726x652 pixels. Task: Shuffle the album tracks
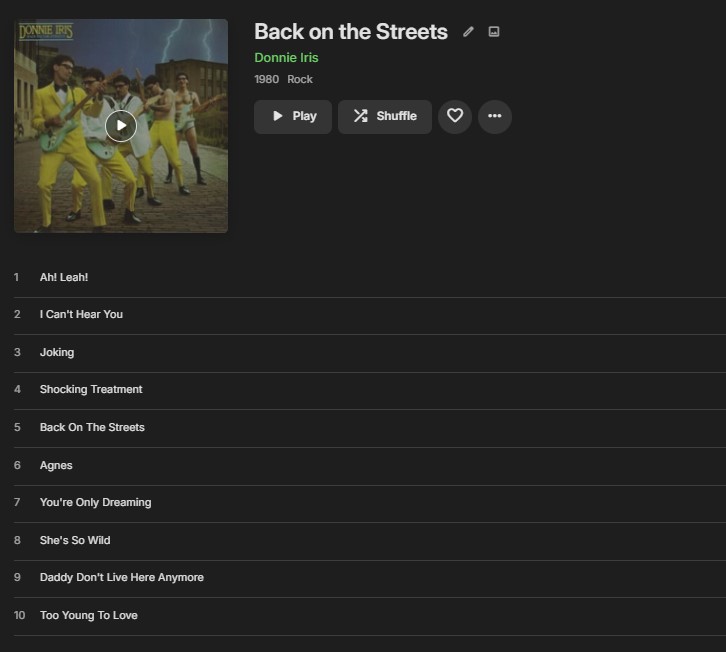click(385, 116)
